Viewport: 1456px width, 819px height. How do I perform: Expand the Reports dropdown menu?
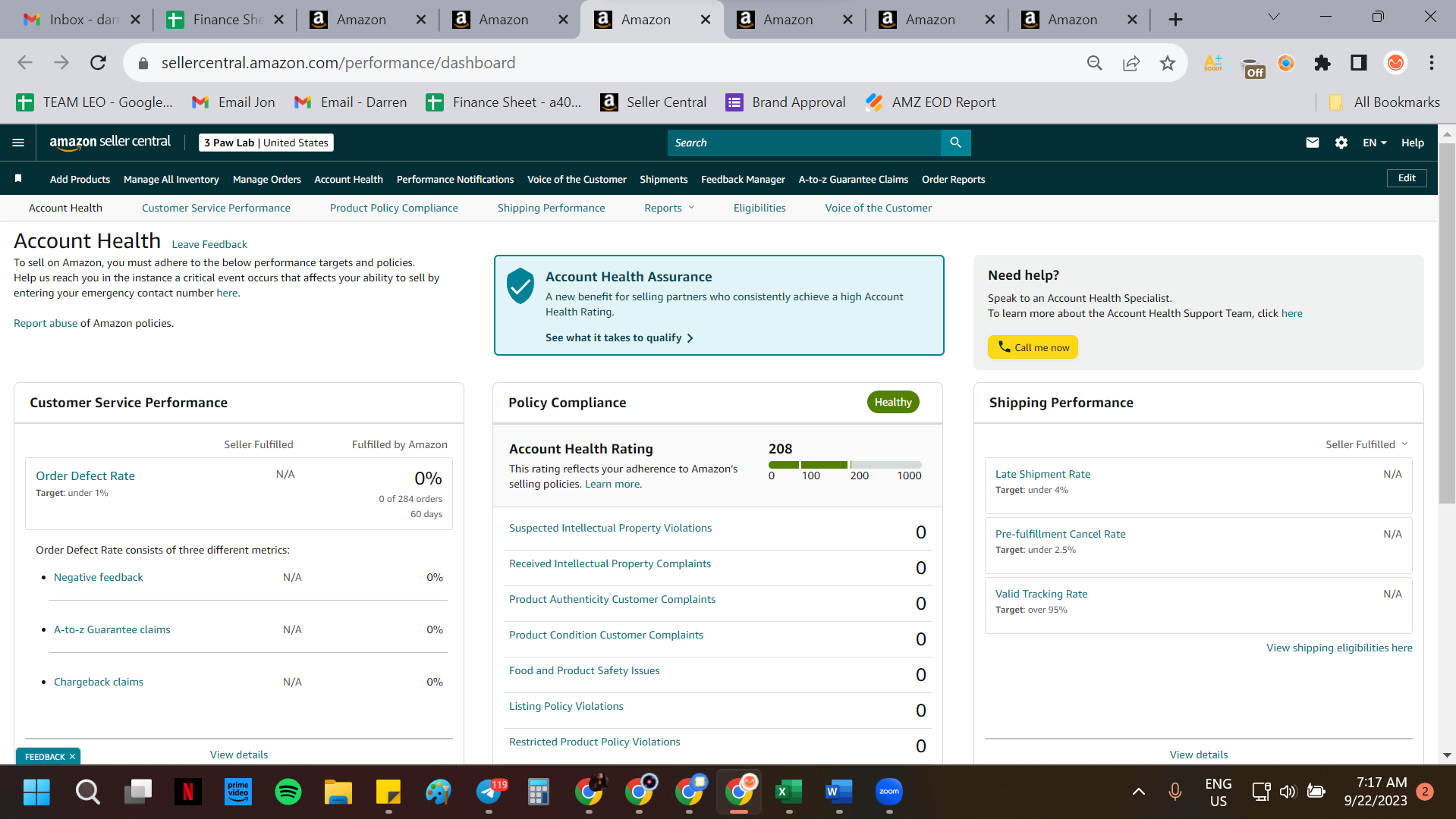point(669,208)
